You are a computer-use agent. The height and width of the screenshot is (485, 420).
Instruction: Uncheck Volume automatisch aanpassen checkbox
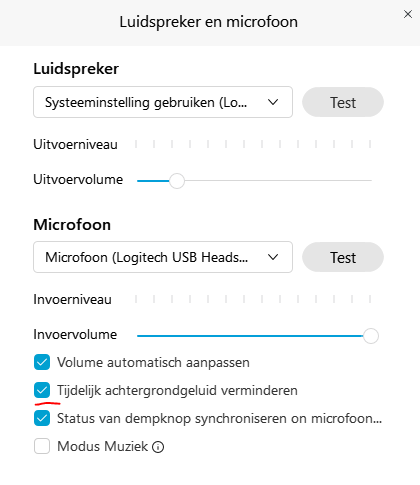point(42,362)
